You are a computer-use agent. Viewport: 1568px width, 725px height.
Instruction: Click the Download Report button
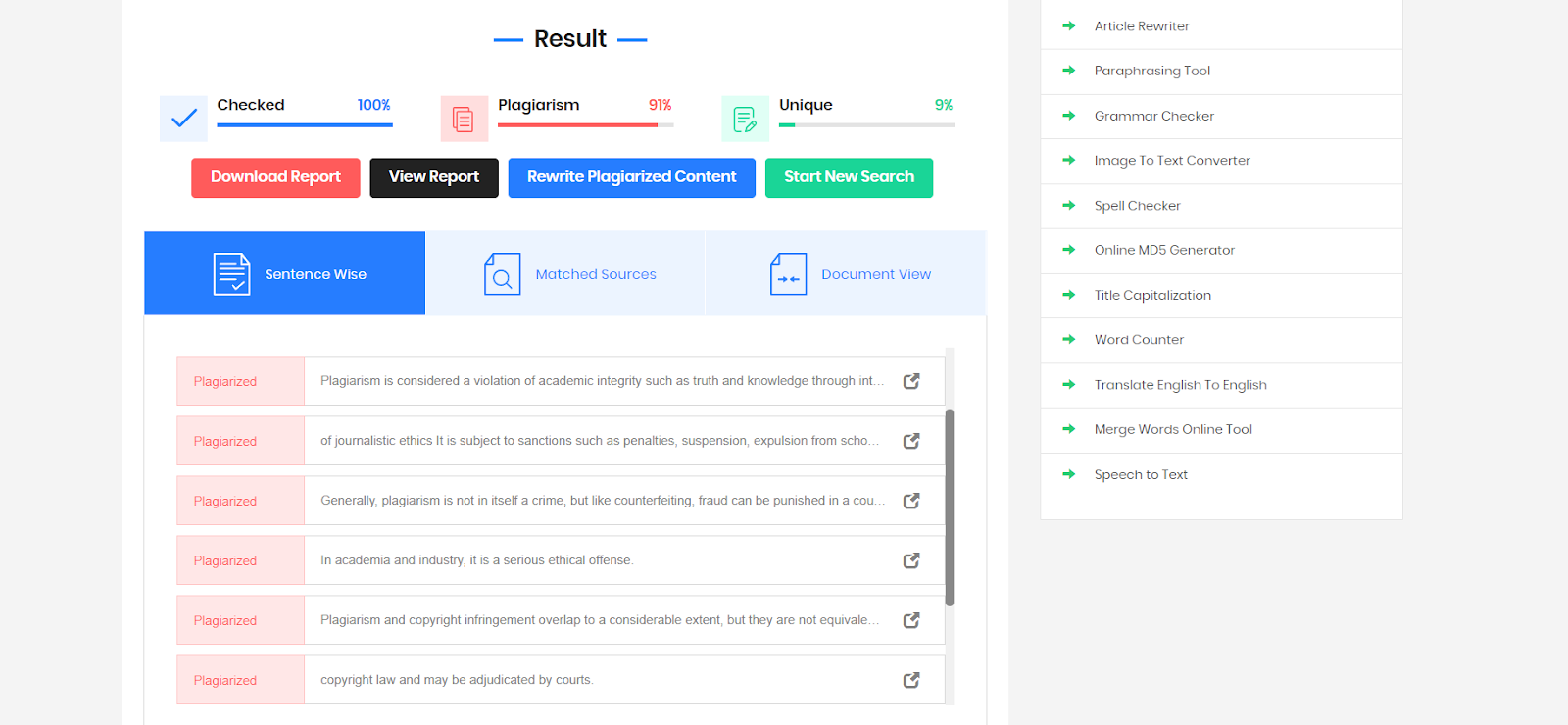pos(275,177)
